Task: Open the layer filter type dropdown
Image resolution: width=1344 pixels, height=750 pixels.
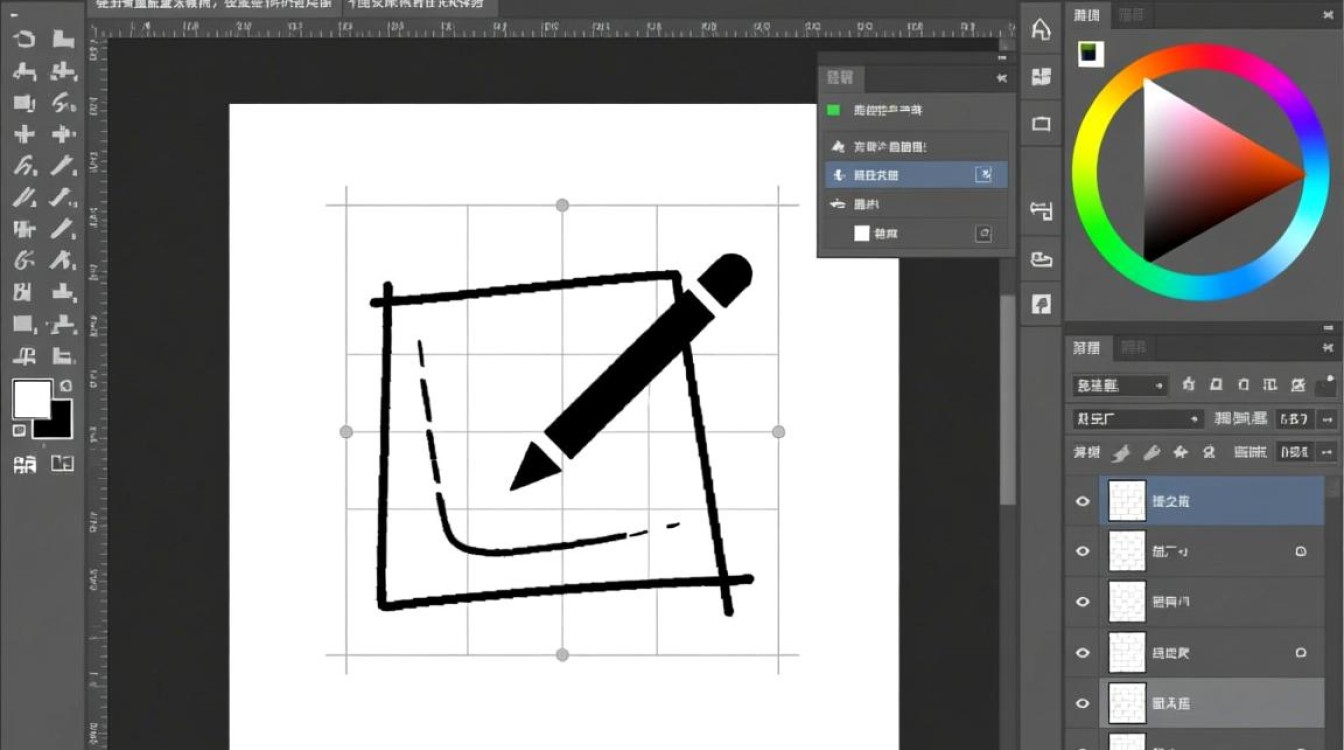Action: pyautogui.click(x=1120, y=385)
